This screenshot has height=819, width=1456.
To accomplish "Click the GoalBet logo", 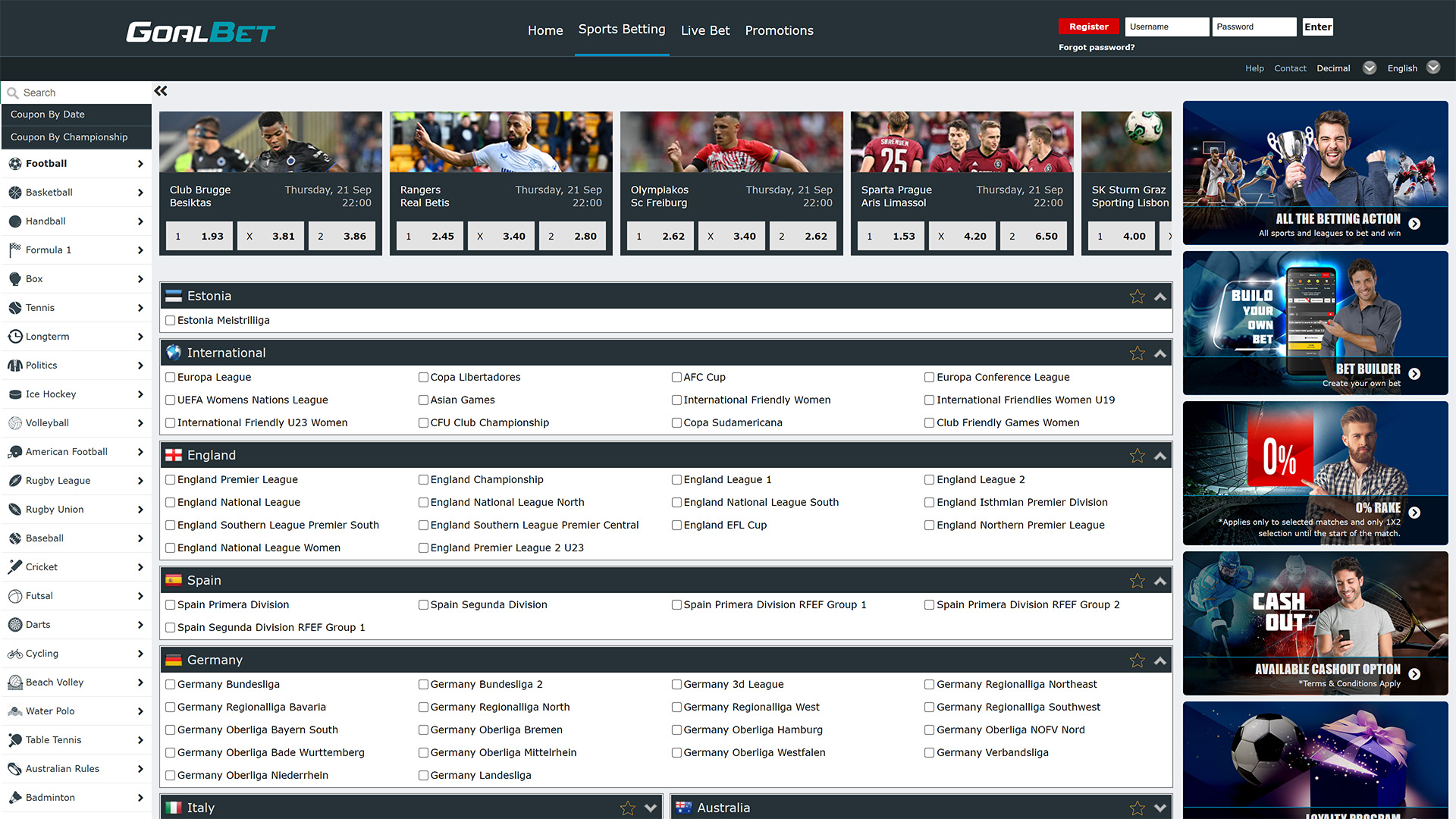I will [200, 32].
